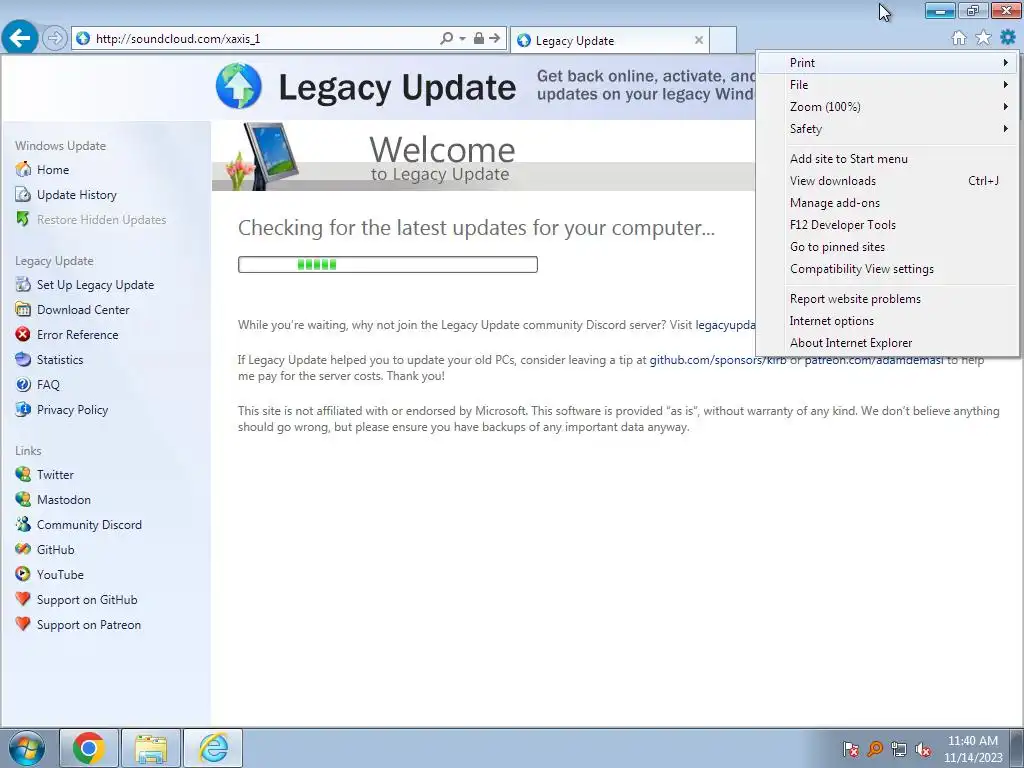Select Go to pinned sites
Image resolution: width=1024 pixels, height=768 pixels.
887,247
